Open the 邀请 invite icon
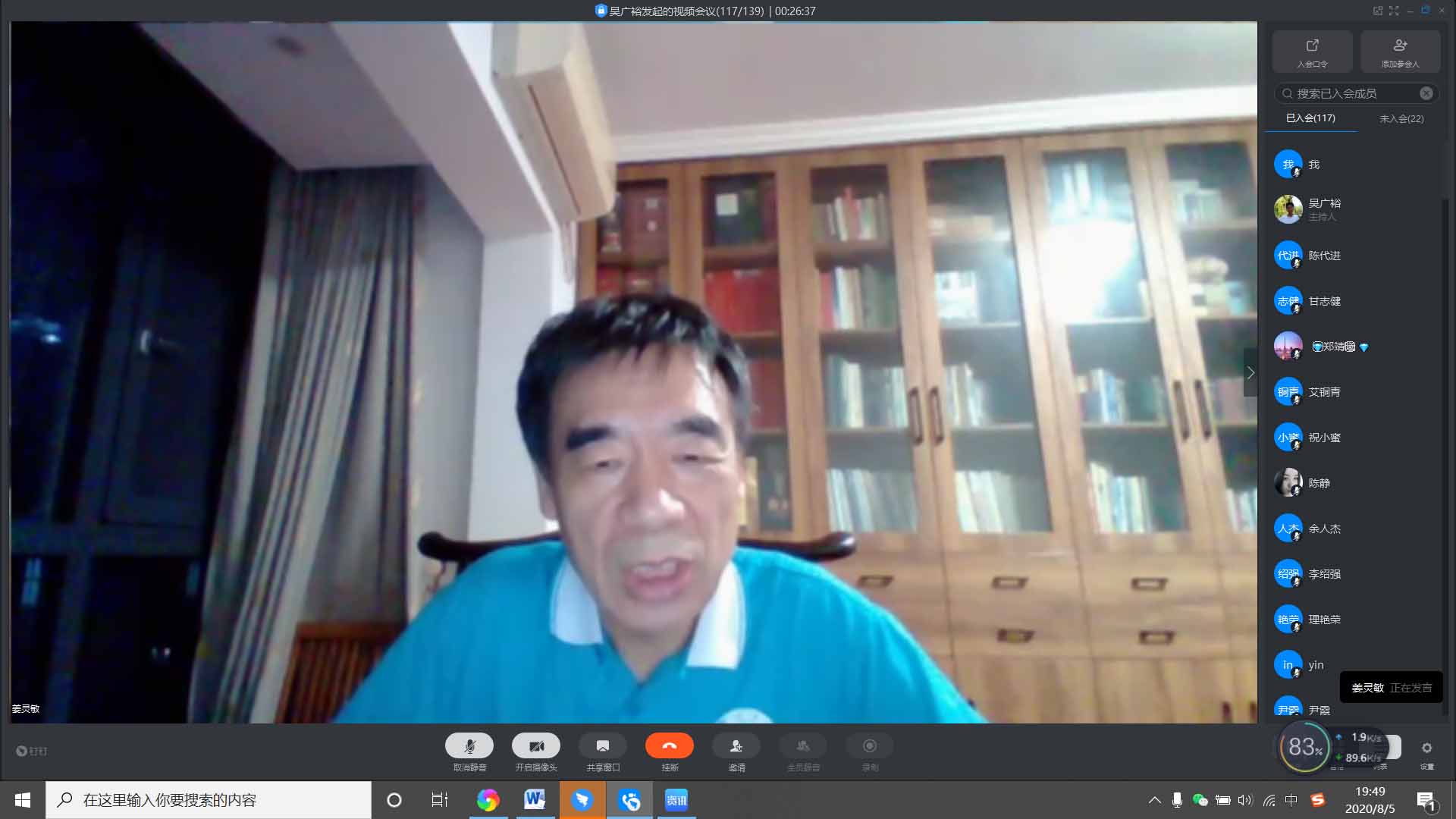This screenshot has height=819, width=1456. pos(736,746)
